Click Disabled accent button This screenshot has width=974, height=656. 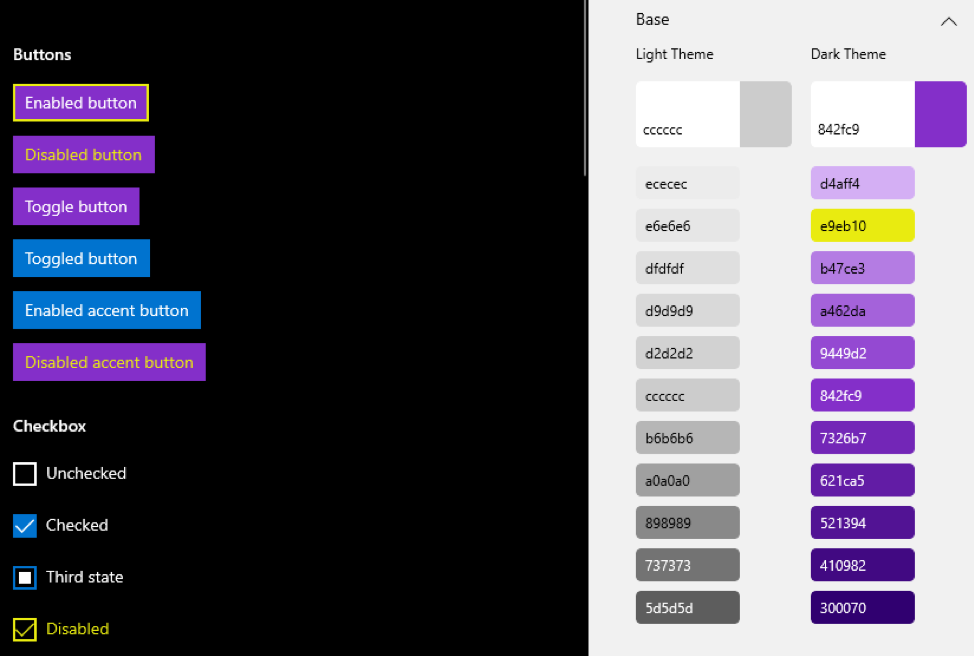109,362
